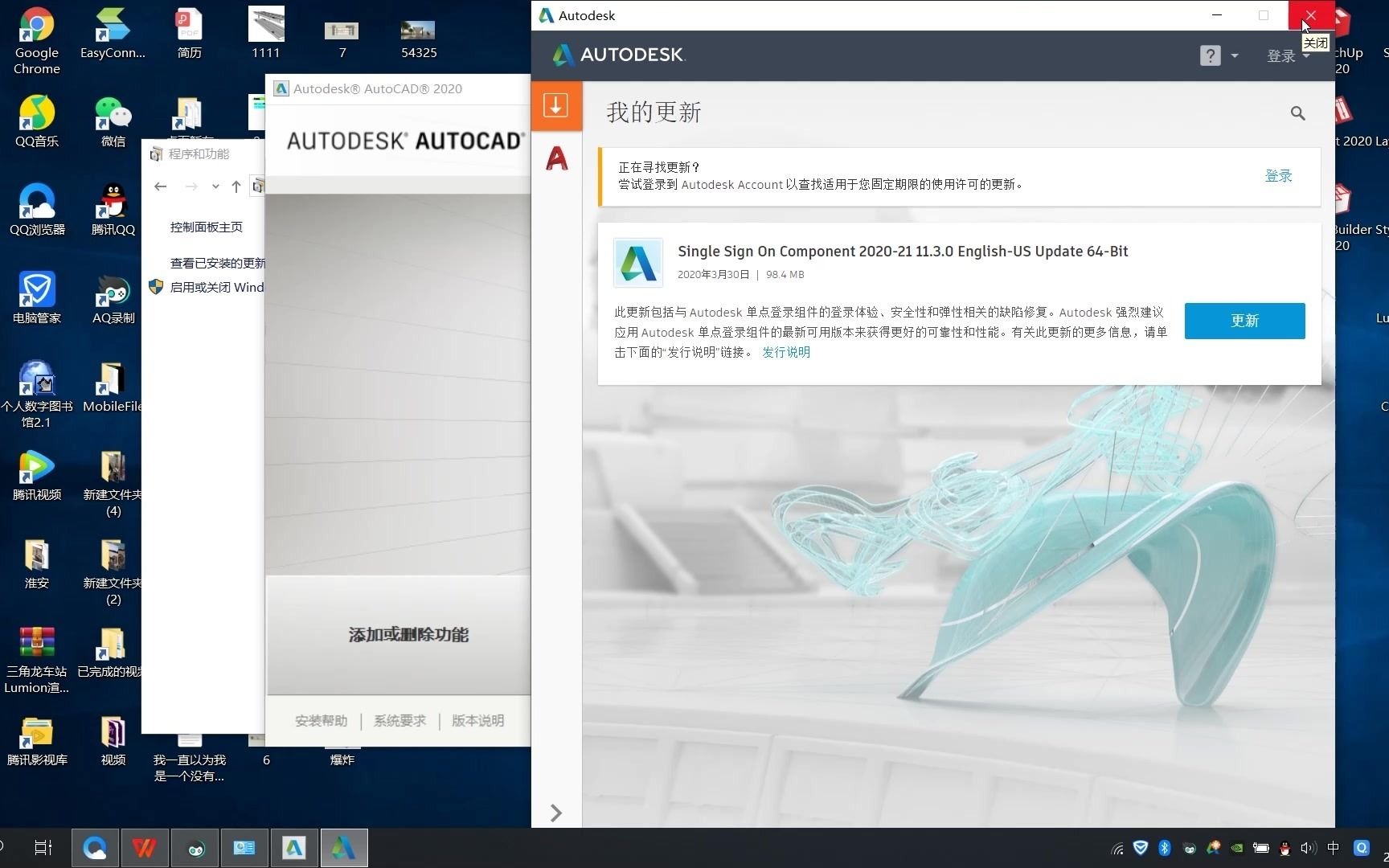Open QQ音乐 desktop shortcut
This screenshot has width=1389, height=868.
[36, 122]
